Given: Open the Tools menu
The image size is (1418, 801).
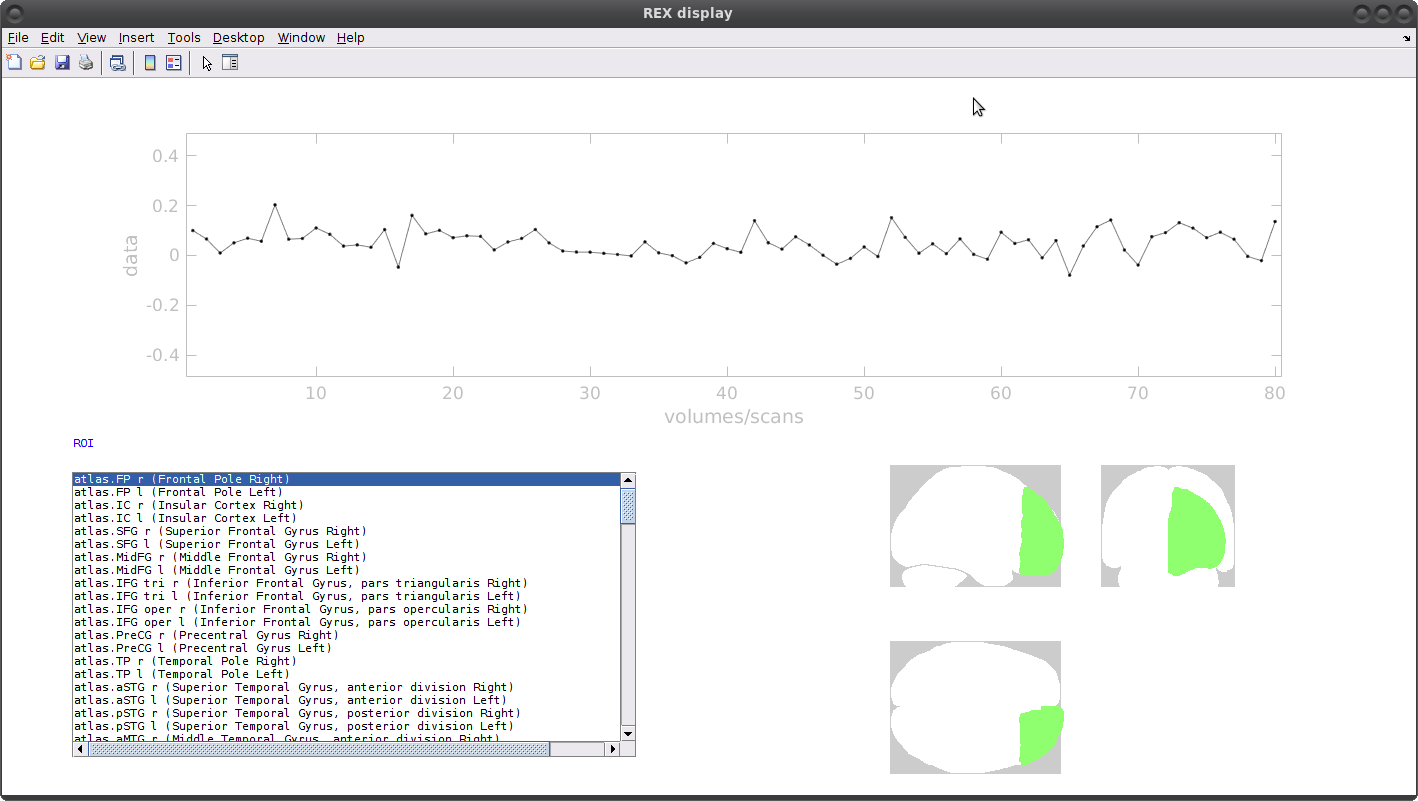Looking at the screenshot, I should pyautogui.click(x=184, y=38).
